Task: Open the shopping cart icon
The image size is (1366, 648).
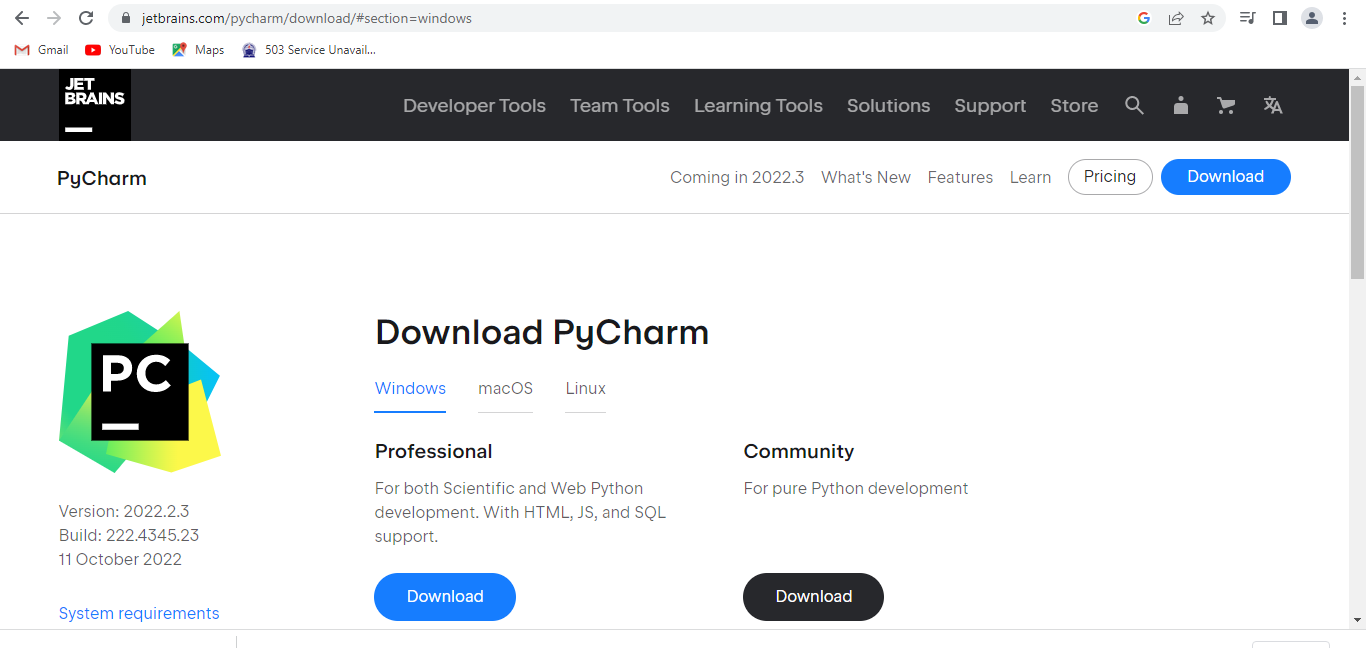Action: (1226, 105)
